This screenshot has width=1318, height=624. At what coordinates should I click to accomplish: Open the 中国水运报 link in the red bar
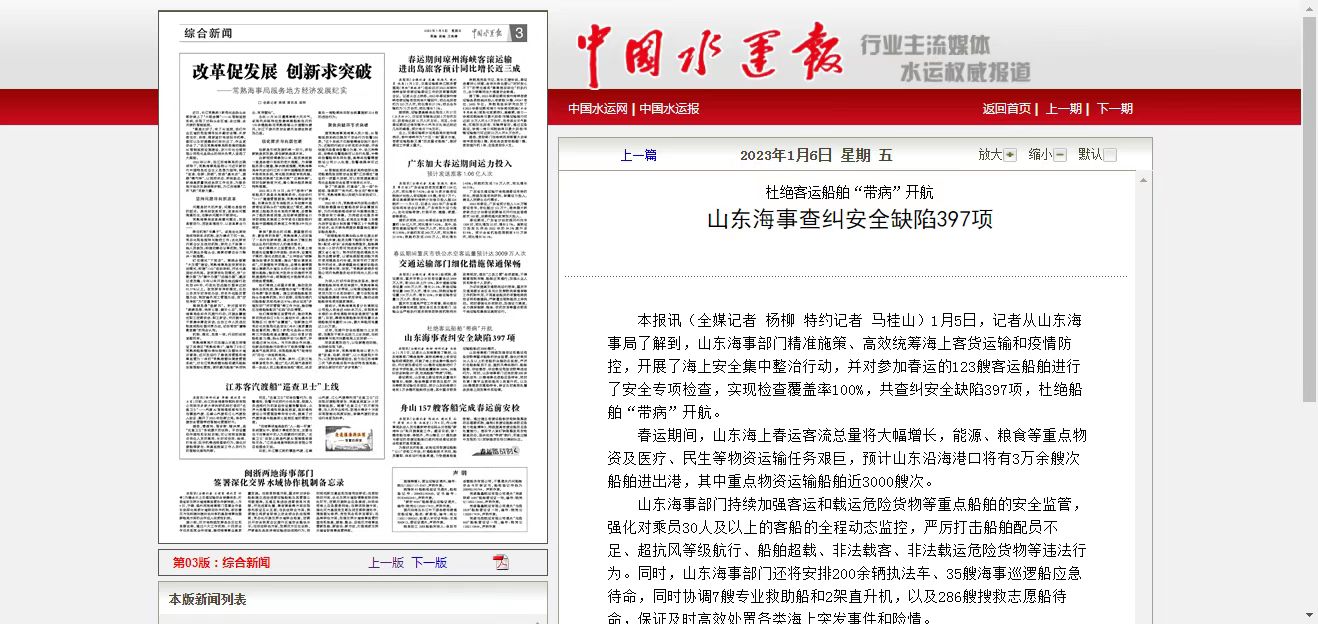click(x=670, y=109)
